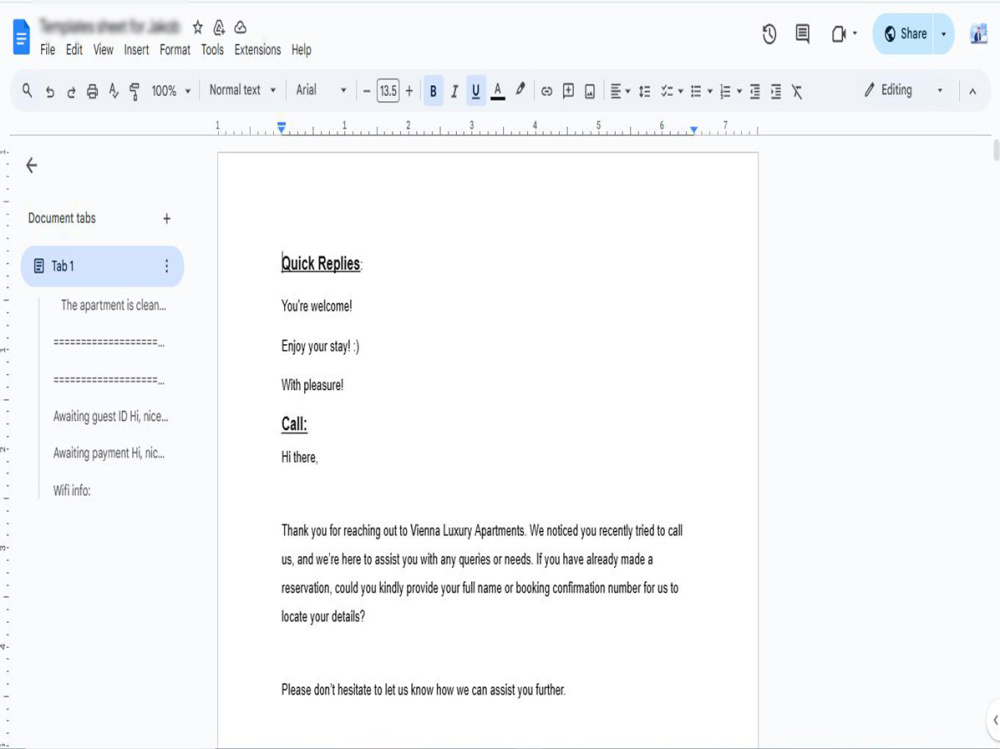Undo the last action
The width and height of the screenshot is (1000, 749).
click(x=50, y=91)
